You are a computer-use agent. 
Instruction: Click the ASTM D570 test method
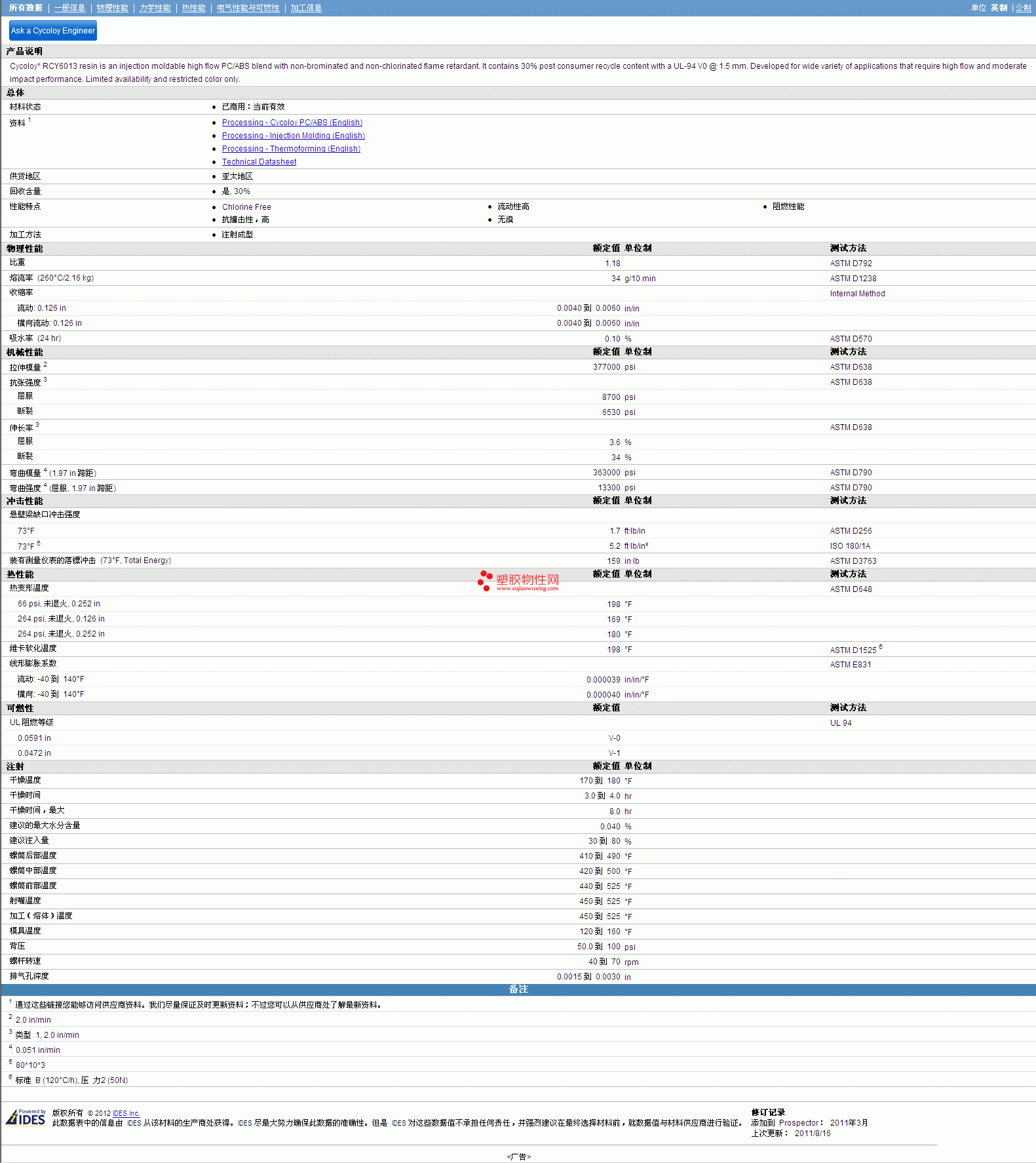coord(851,339)
